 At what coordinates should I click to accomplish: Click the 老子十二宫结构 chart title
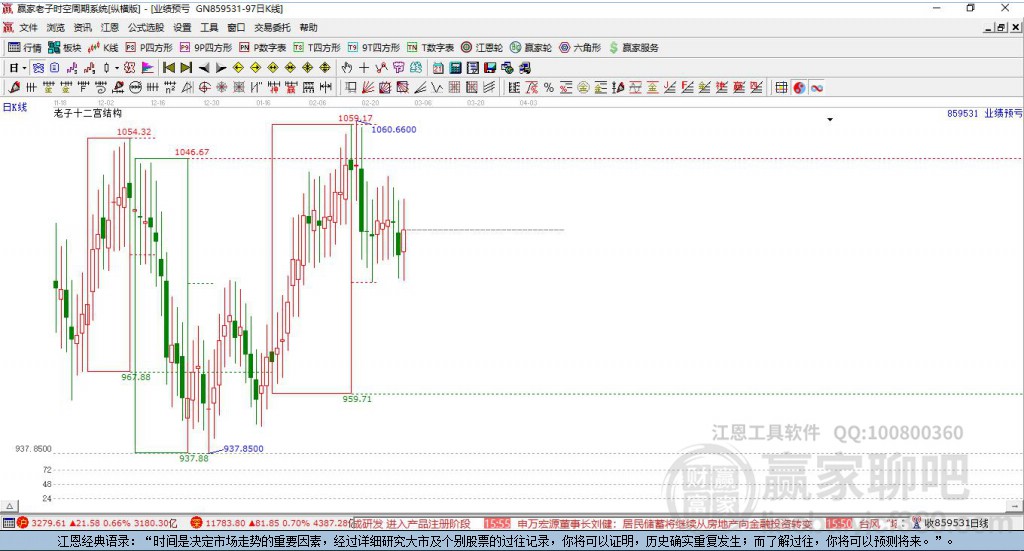88,113
